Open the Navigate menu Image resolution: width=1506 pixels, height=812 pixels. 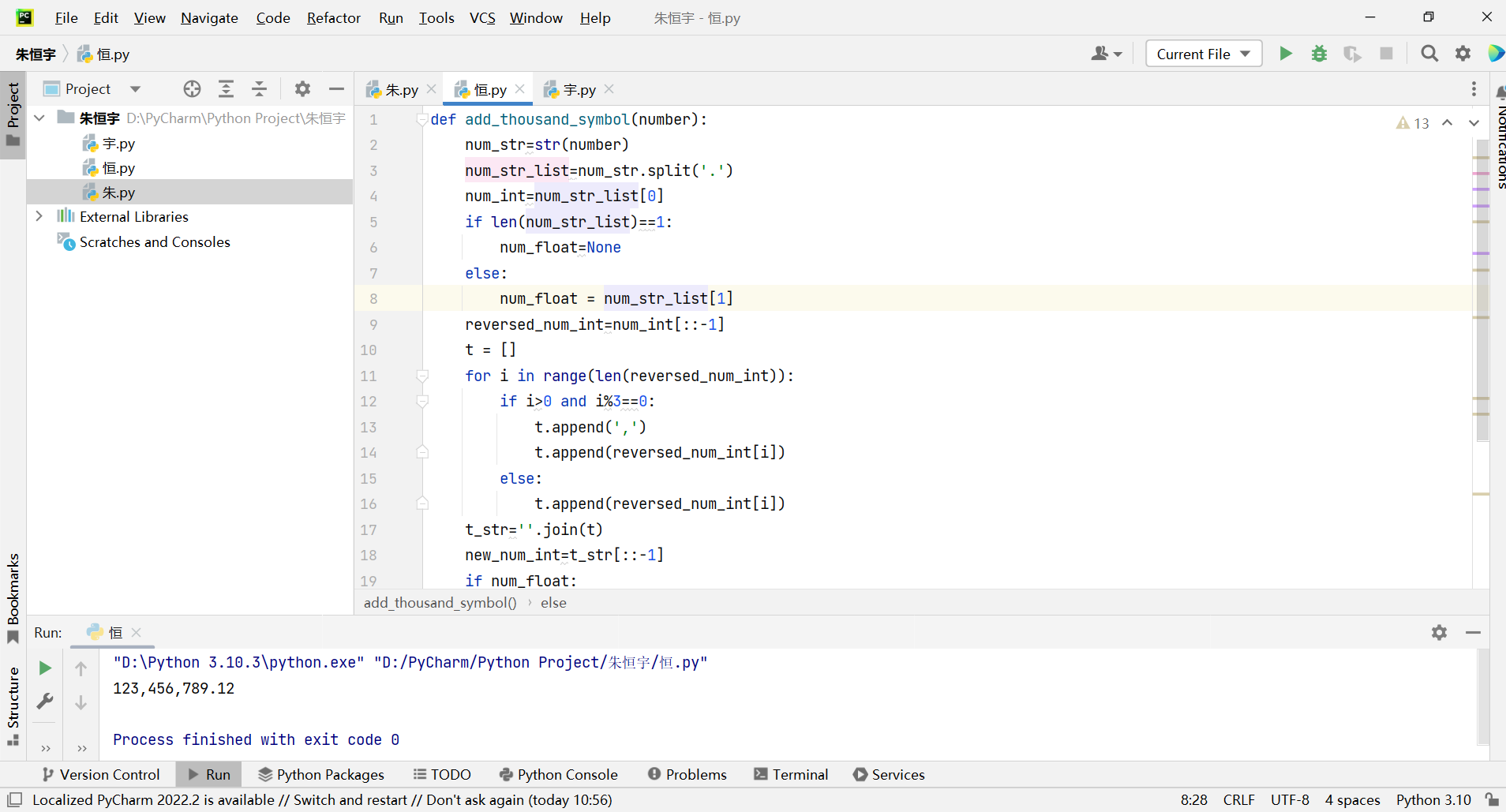(x=209, y=17)
